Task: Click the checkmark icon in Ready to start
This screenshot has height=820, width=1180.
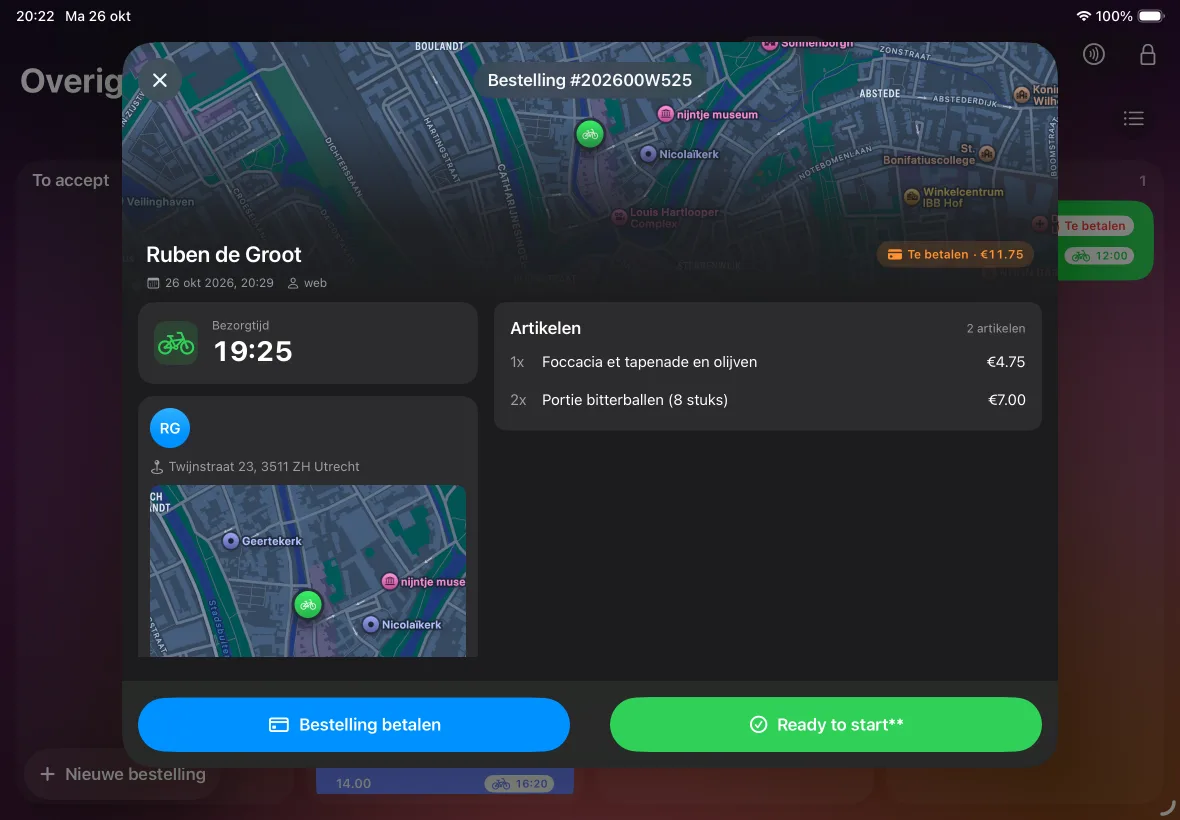Action: click(x=759, y=724)
